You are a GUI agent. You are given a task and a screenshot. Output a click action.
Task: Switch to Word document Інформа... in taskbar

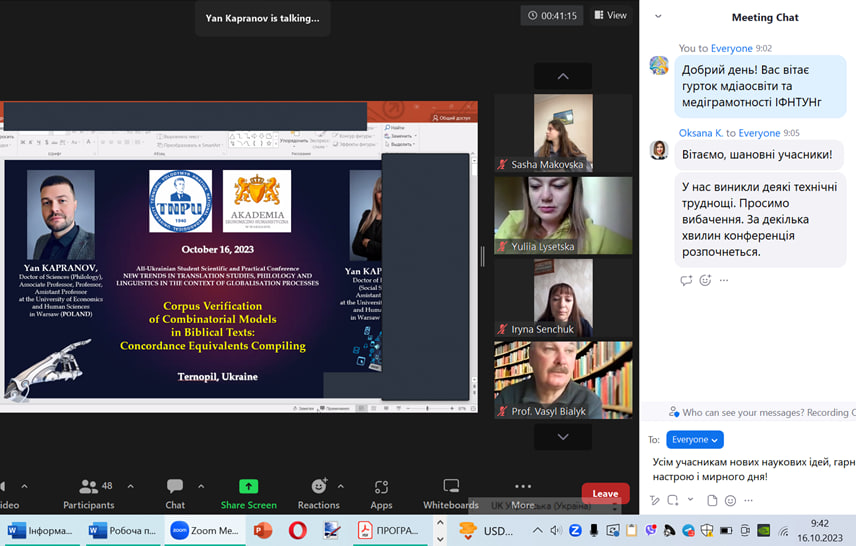click(40, 530)
